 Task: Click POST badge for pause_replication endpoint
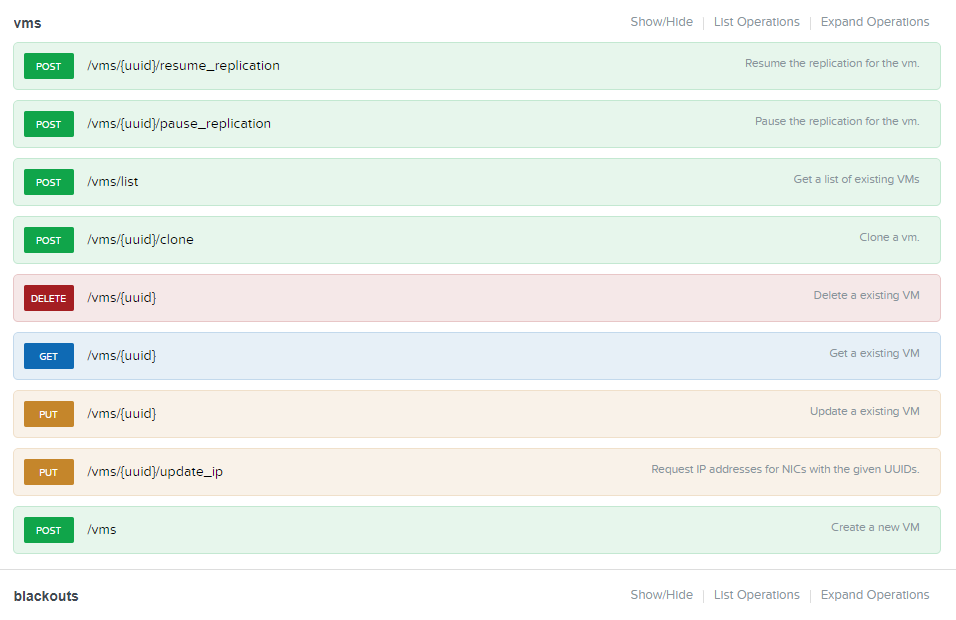(49, 124)
